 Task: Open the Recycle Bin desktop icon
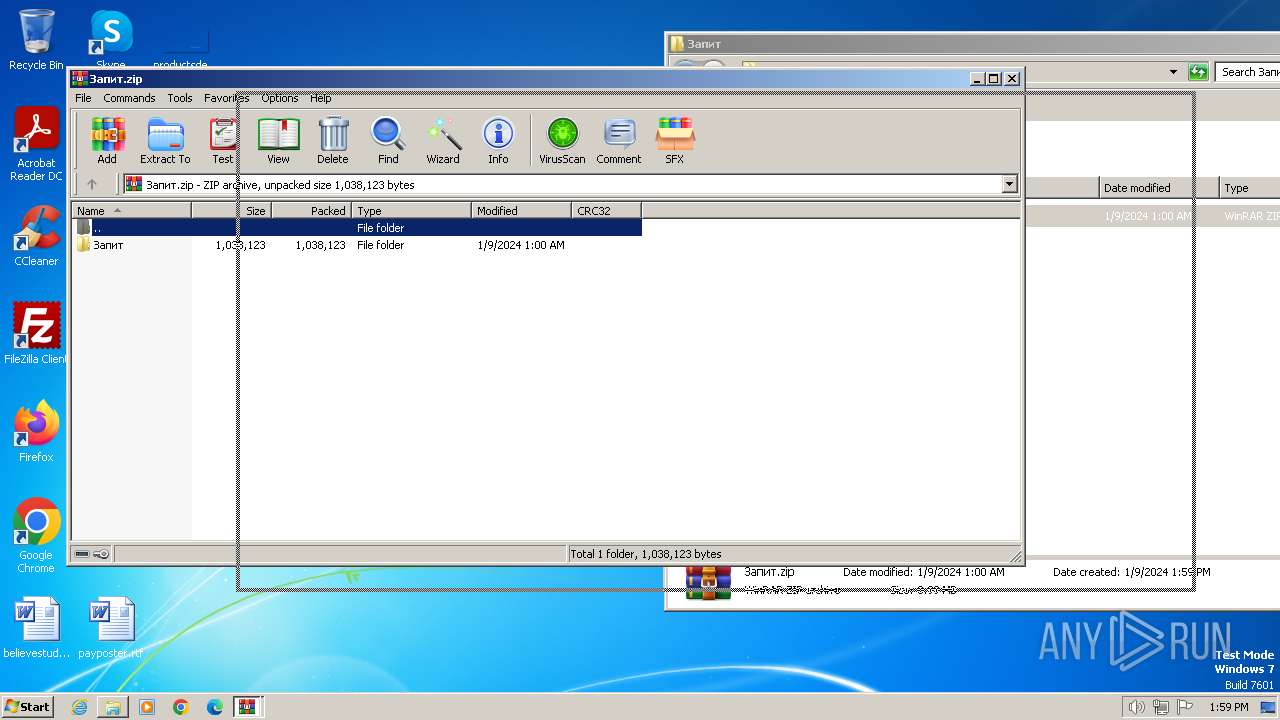click(36, 40)
